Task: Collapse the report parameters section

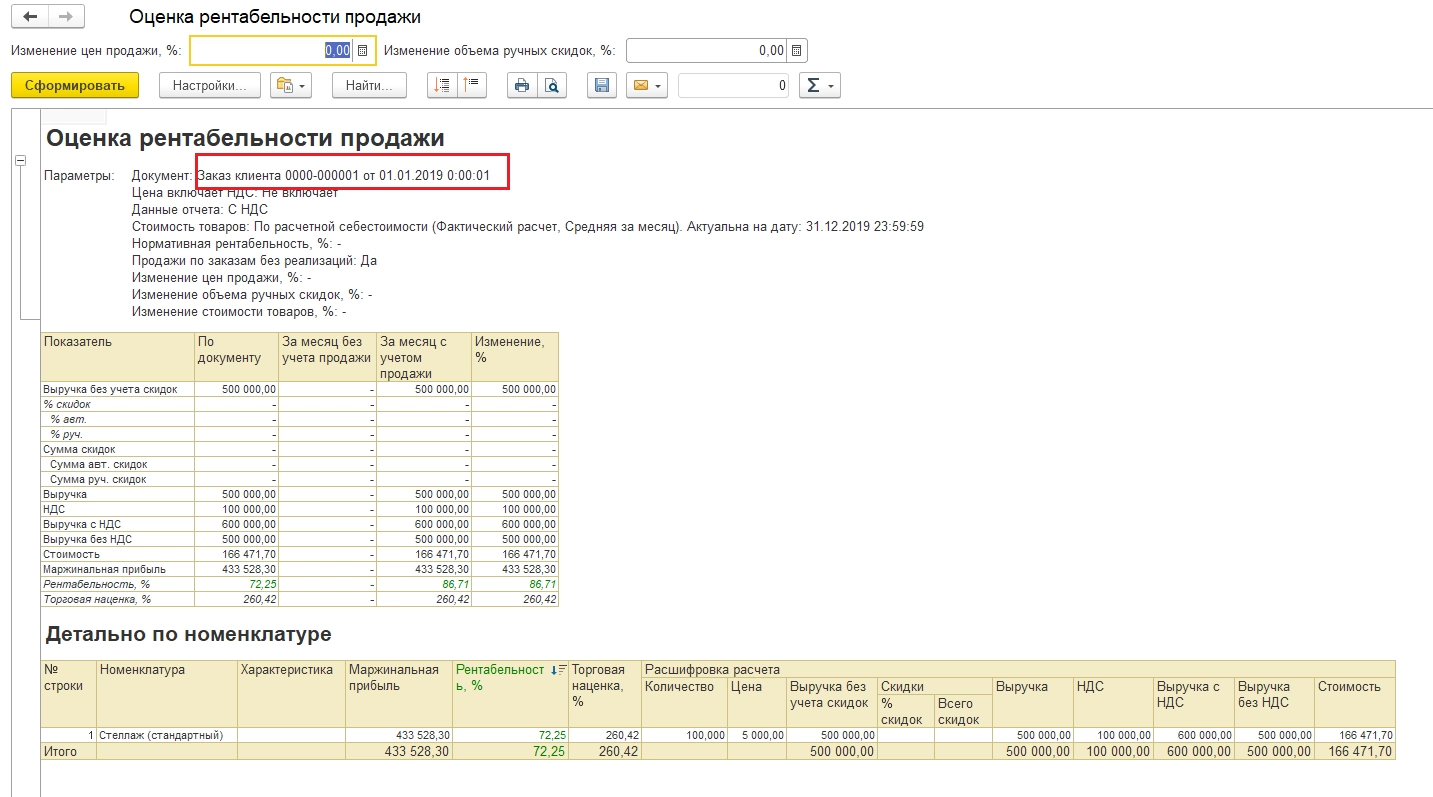Action: pos(19,160)
